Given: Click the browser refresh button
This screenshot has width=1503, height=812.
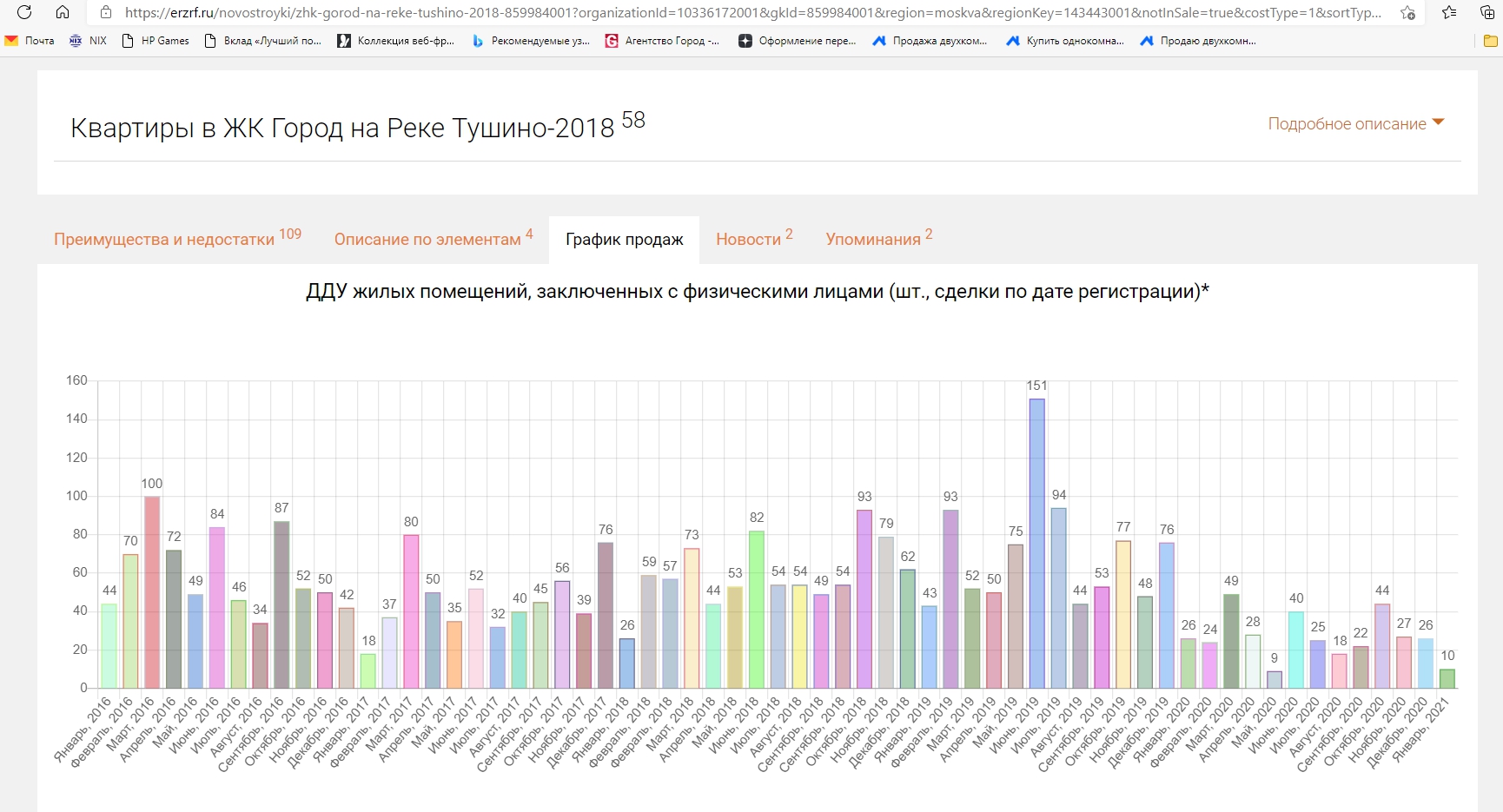Looking at the screenshot, I should click(x=24, y=12).
